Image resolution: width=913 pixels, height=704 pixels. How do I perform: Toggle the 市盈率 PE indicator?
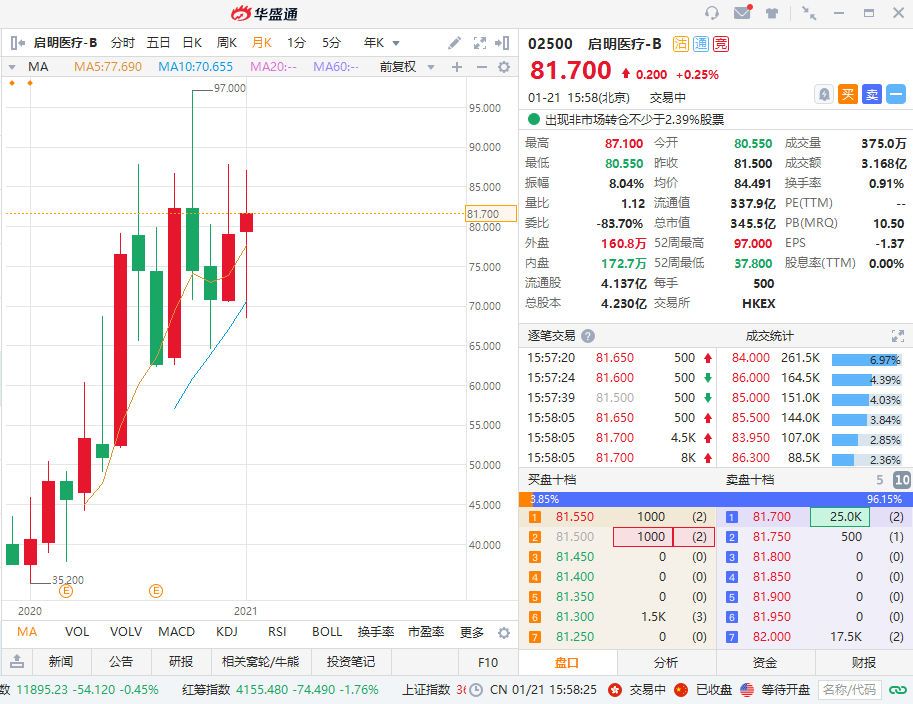(x=426, y=632)
